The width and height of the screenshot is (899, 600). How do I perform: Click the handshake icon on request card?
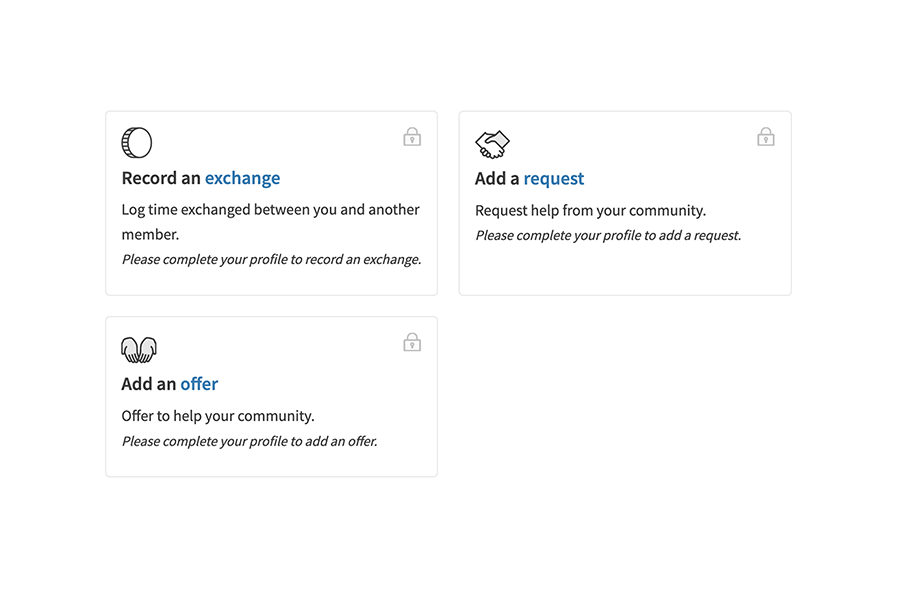coord(492,144)
